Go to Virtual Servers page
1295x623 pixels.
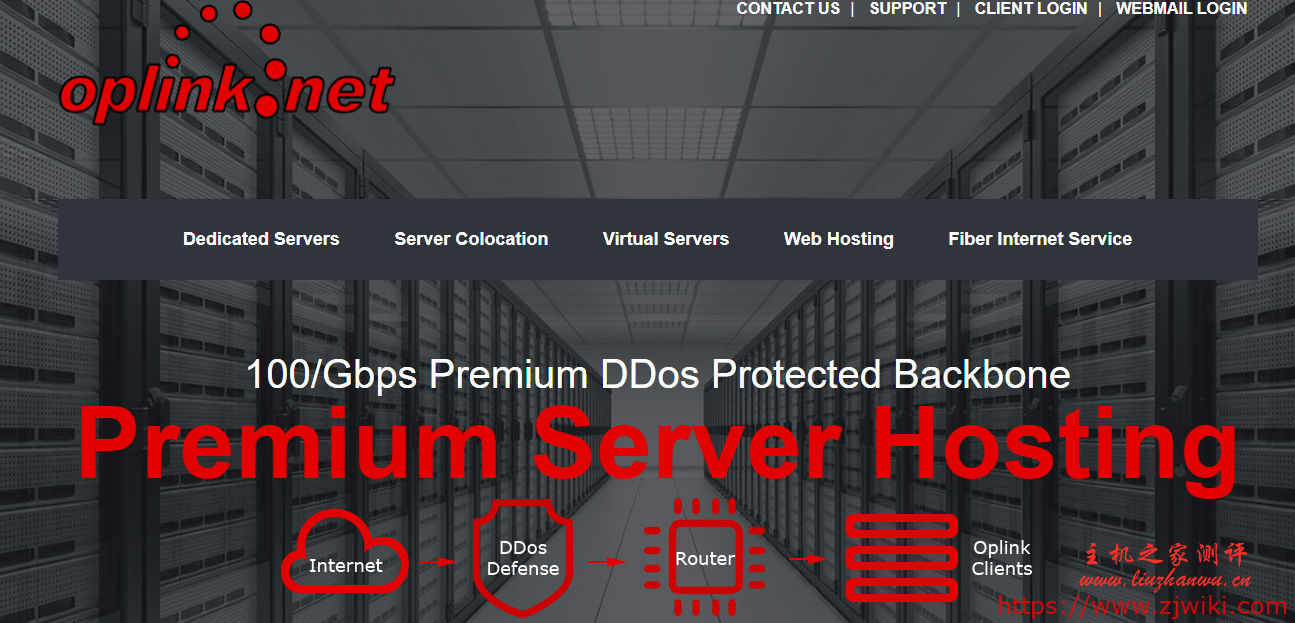665,239
